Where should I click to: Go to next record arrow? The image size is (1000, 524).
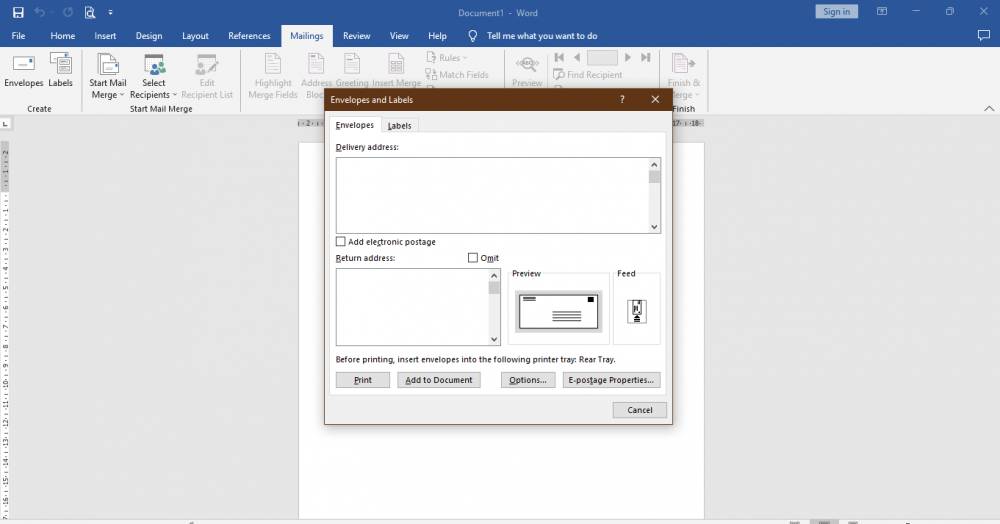(628, 57)
